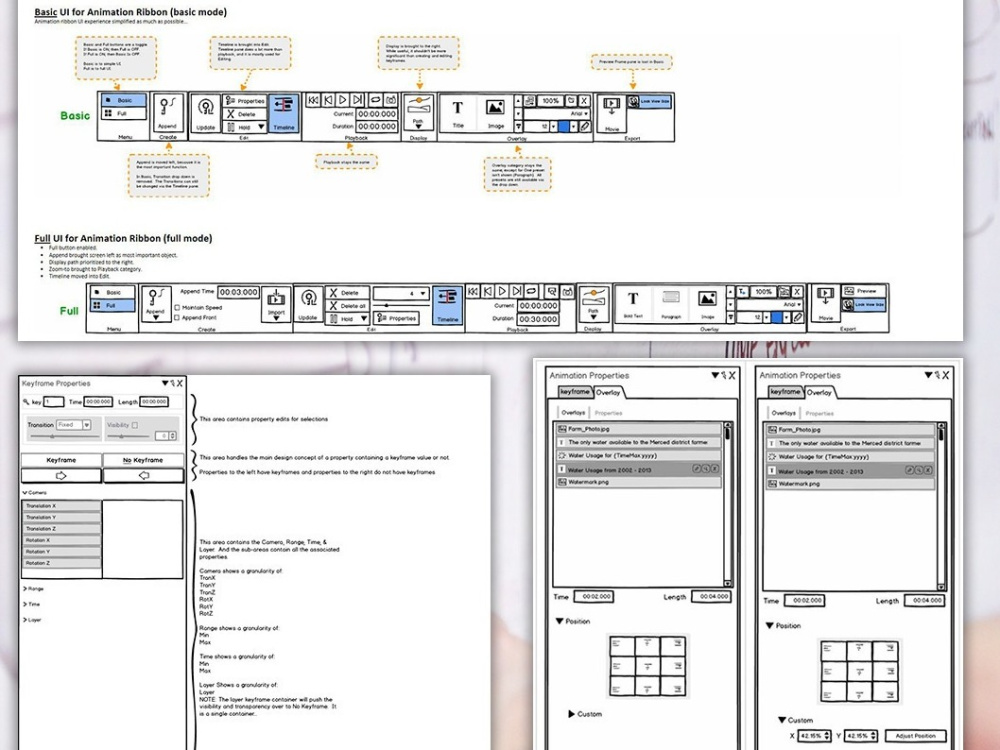Switch to Overlay tab in right Animation Properties
The height and width of the screenshot is (750, 1000).
(x=819, y=393)
